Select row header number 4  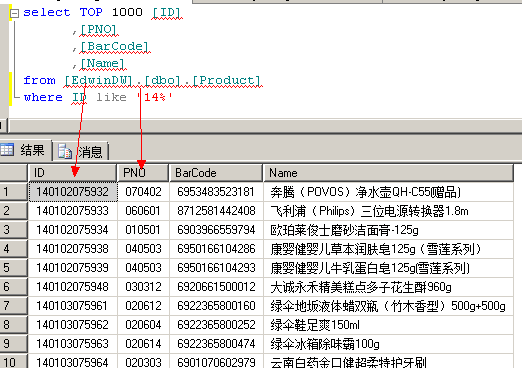click(14, 249)
